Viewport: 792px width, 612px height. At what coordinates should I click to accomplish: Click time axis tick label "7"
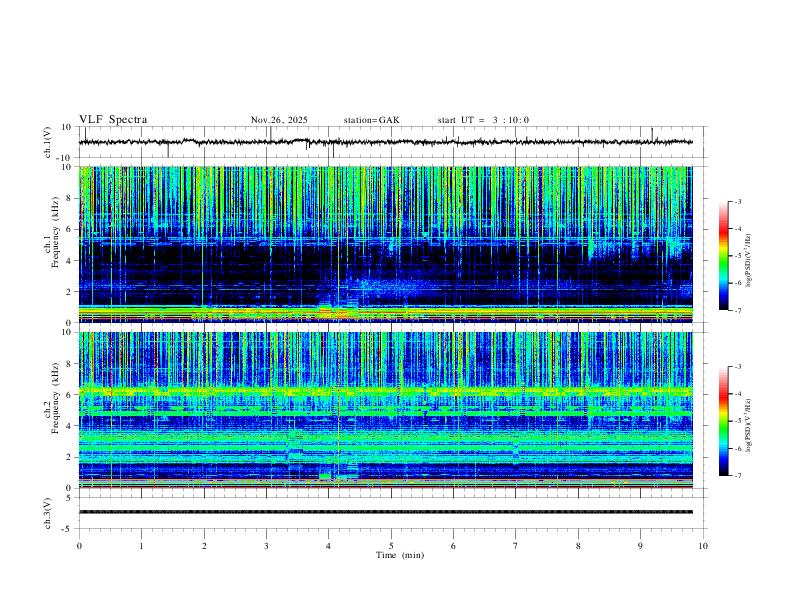(x=516, y=546)
